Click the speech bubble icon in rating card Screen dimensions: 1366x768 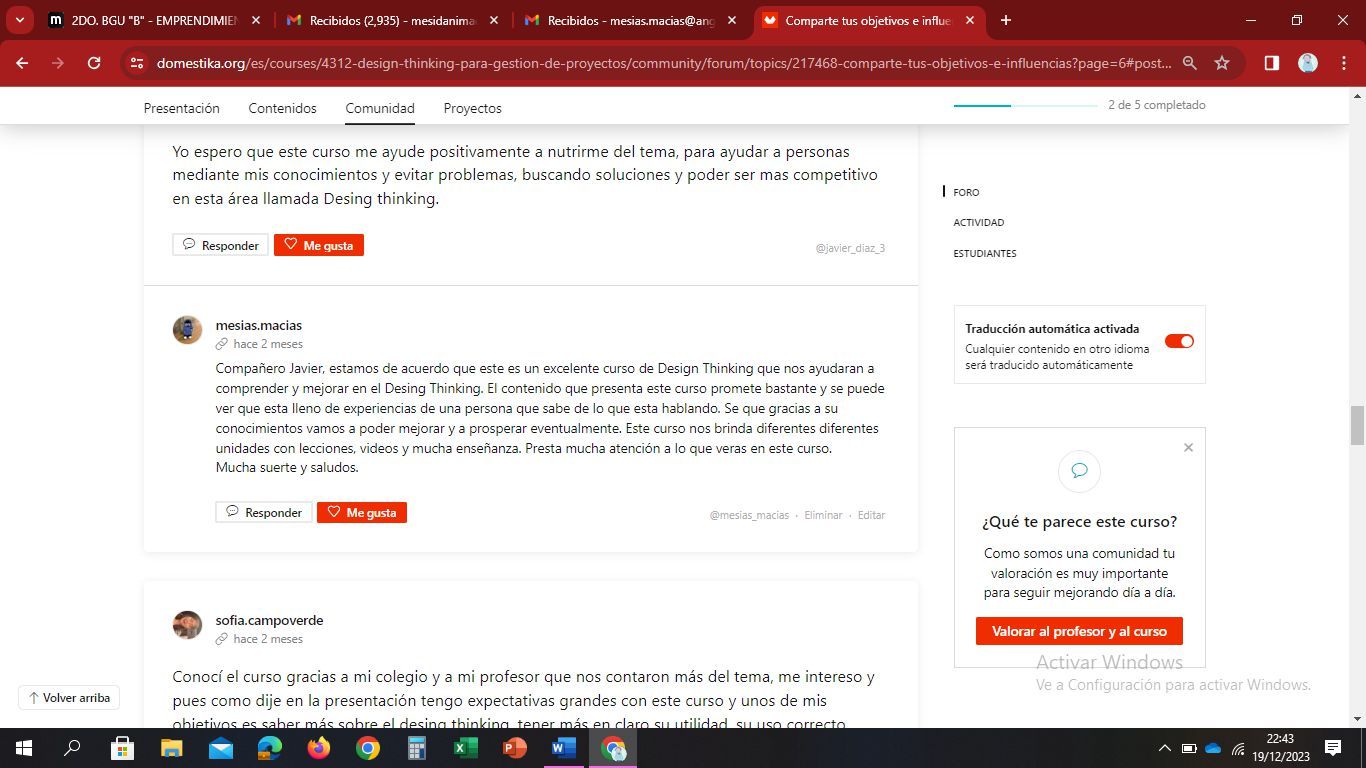pyautogui.click(x=1079, y=471)
